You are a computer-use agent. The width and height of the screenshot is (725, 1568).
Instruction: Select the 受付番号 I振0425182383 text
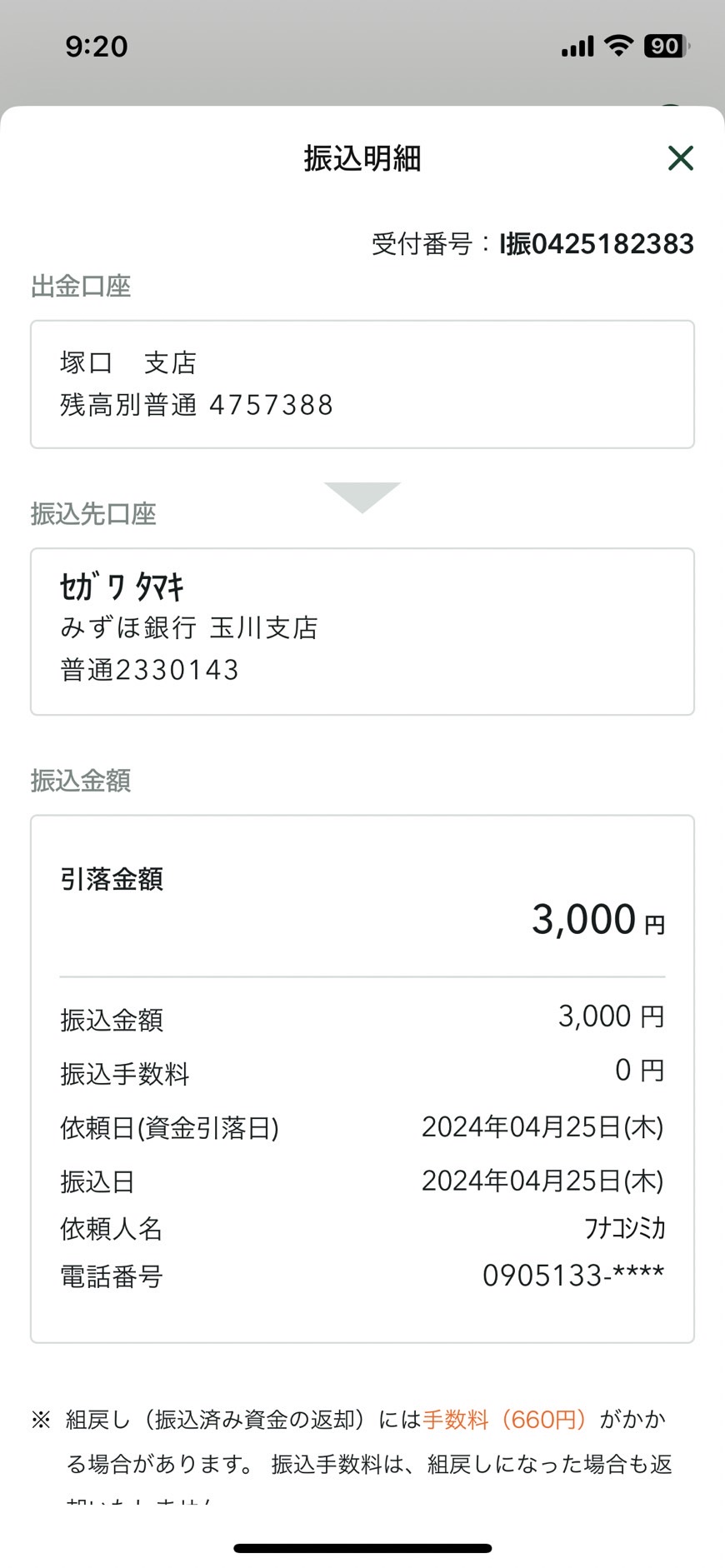pos(532,244)
